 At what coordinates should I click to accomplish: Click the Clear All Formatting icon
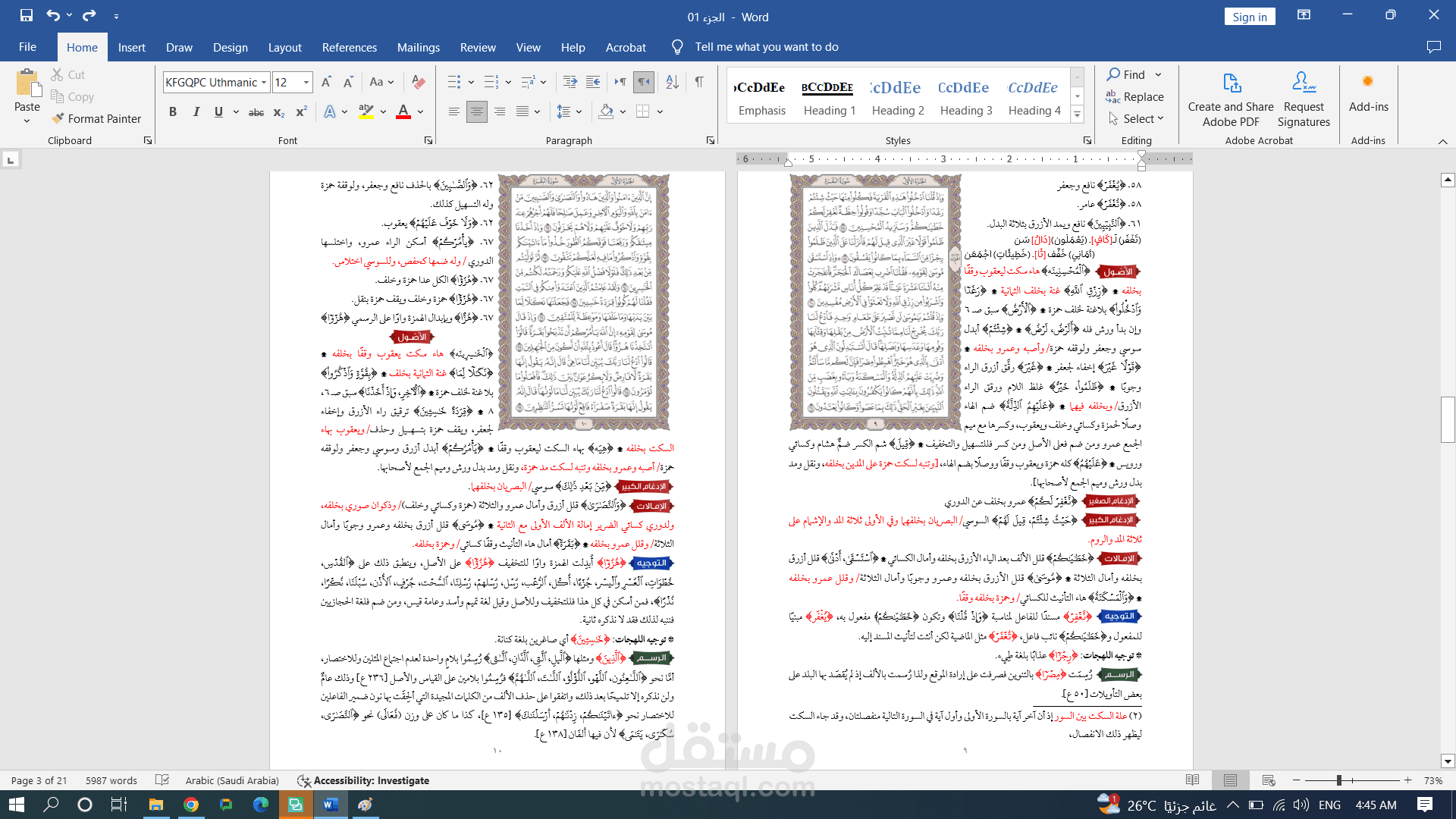tap(418, 82)
